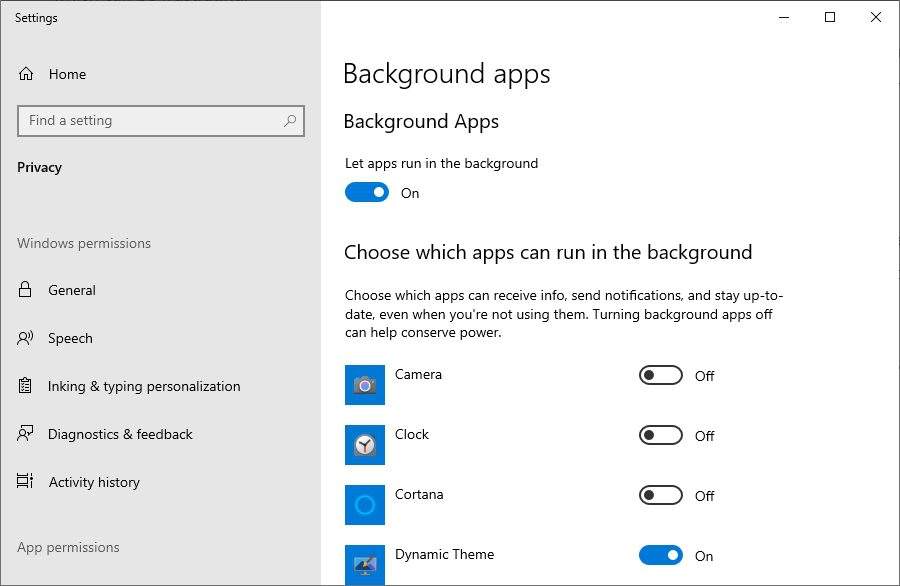Click the General lock icon

click(25, 289)
